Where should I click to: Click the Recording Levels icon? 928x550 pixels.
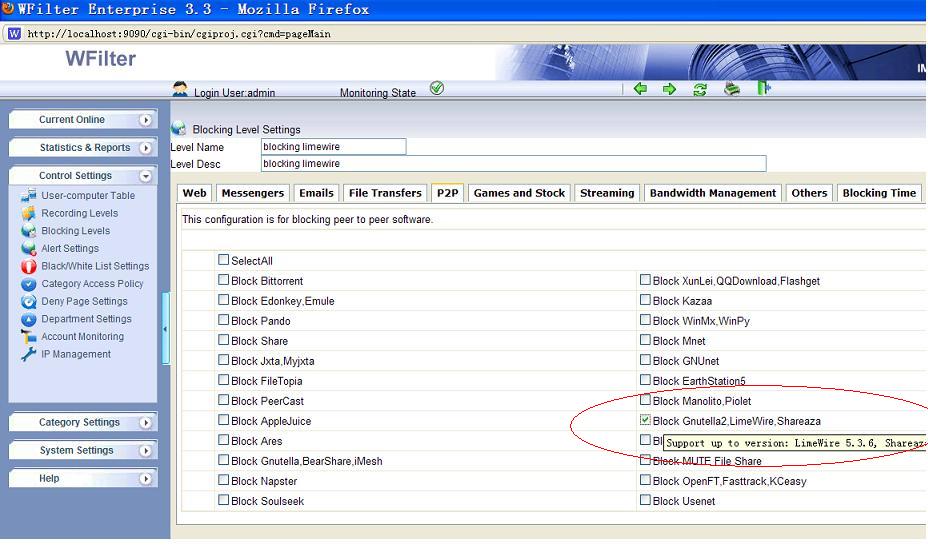coord(28,213)
